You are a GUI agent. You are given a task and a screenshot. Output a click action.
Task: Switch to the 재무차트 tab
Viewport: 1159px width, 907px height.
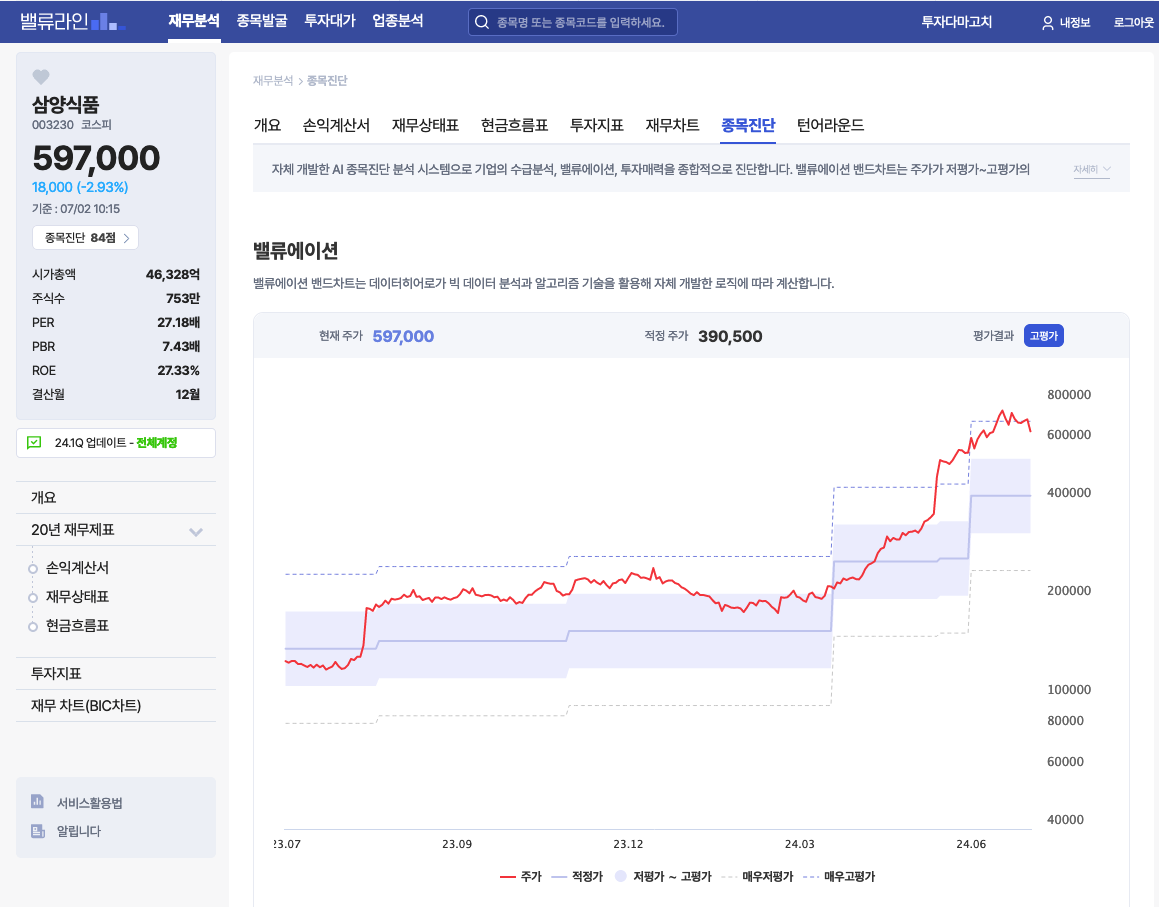click(673, 125)
